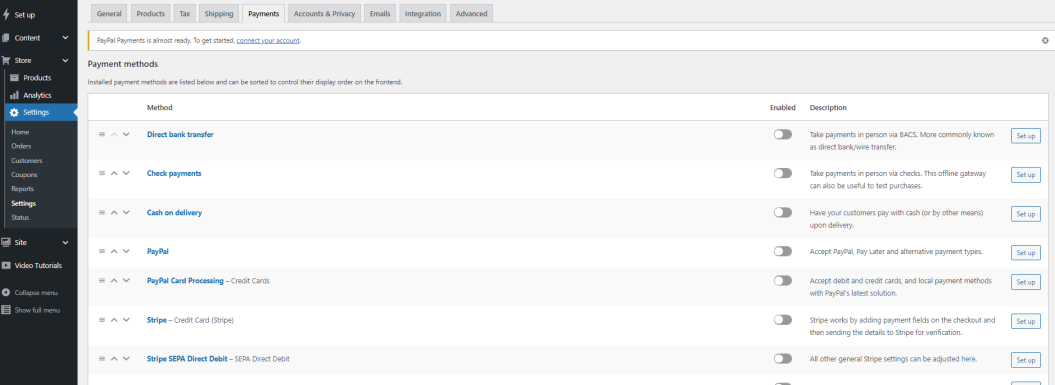Image resolution: width=1055 pixels, height=385 pixels.
Task: Open Coupons in the Store submenu
Action: 24,174
